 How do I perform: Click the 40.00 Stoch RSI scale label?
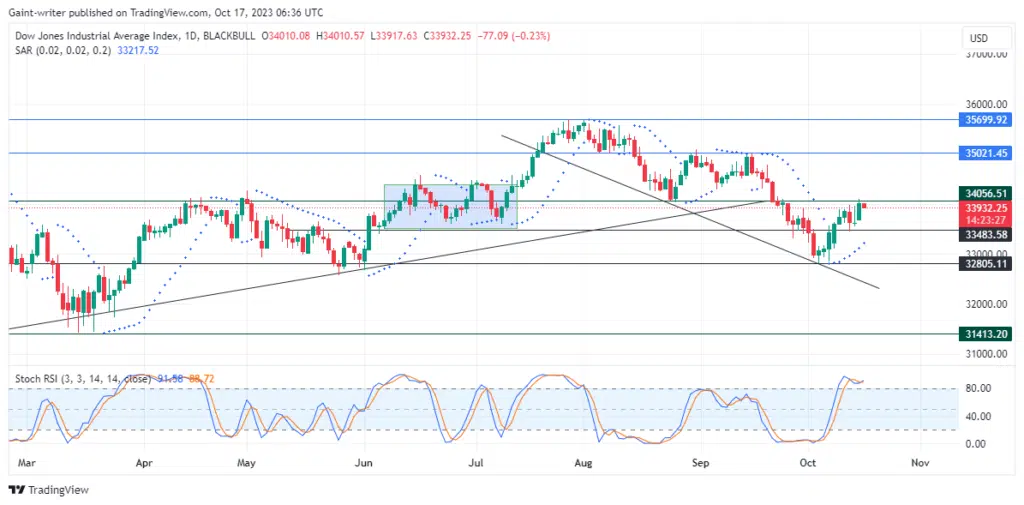tap(978, 416)
